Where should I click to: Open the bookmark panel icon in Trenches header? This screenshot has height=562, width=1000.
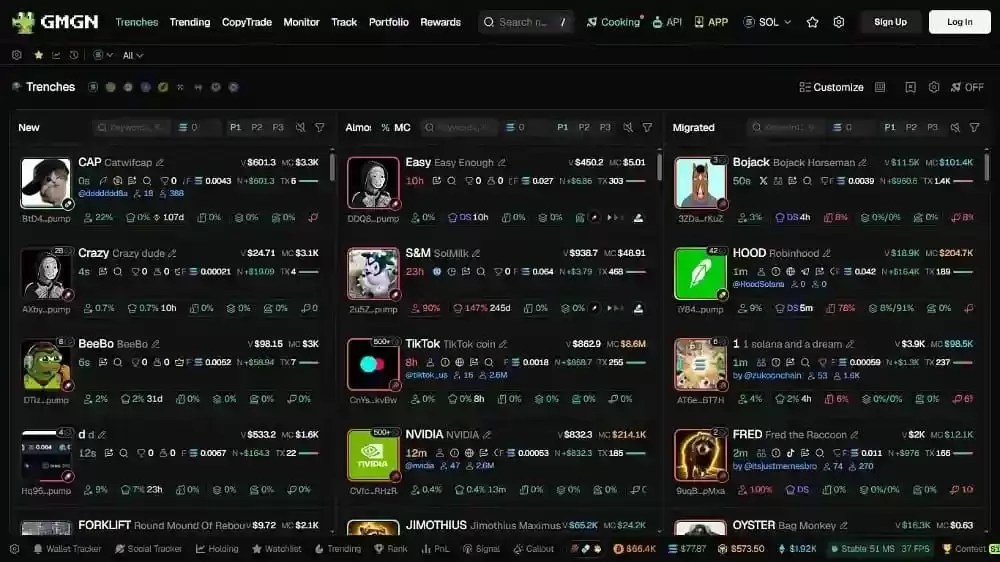[910, 87]
